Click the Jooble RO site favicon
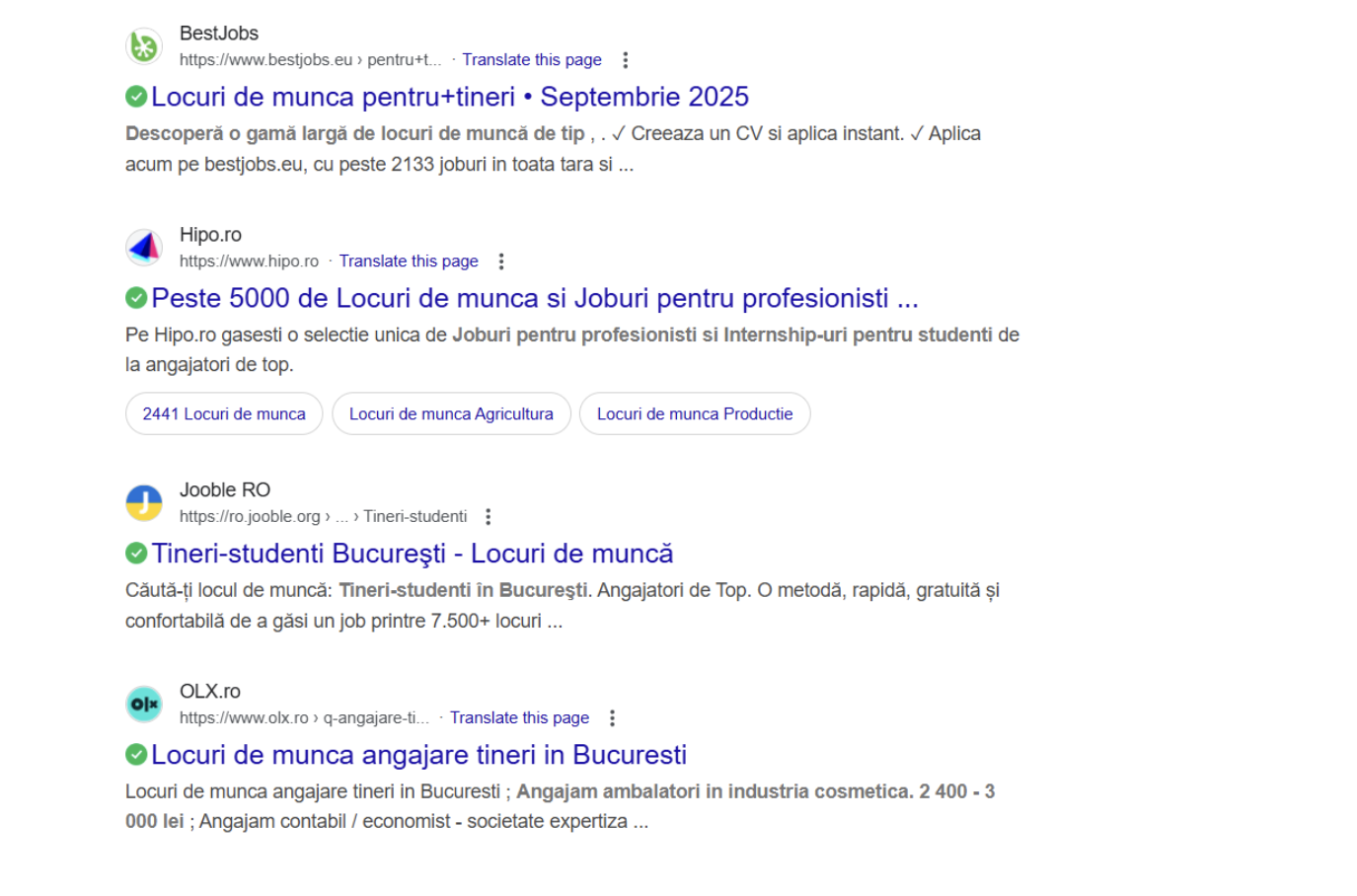Screen dimensions: 1357x896 (144, 503)
